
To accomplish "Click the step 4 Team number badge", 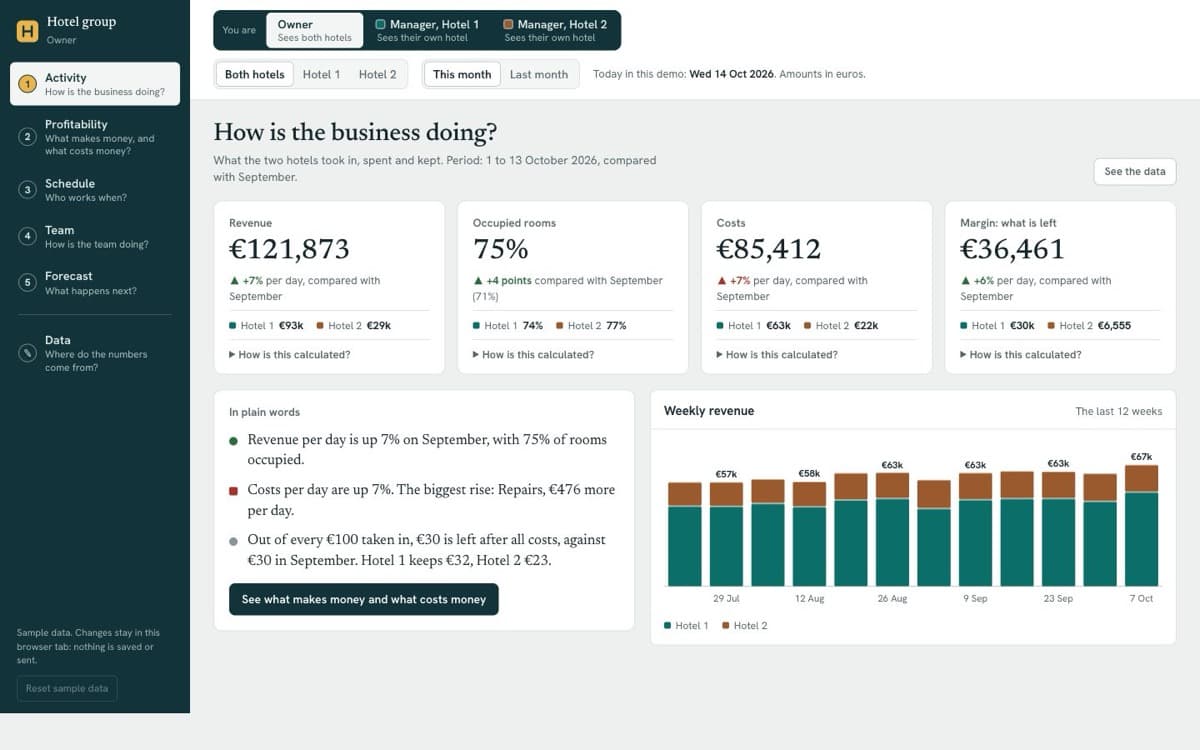I will coord(28,236).
